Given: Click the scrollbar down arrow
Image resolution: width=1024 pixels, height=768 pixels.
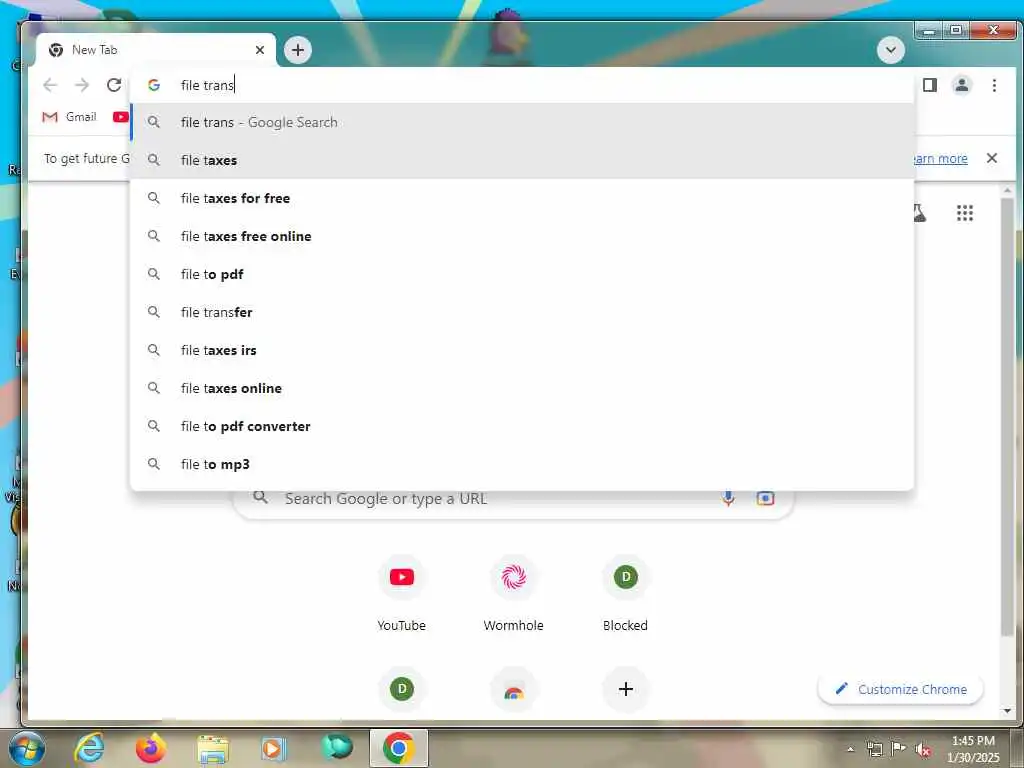Looking at the screenshot, I should point(1007,711).
